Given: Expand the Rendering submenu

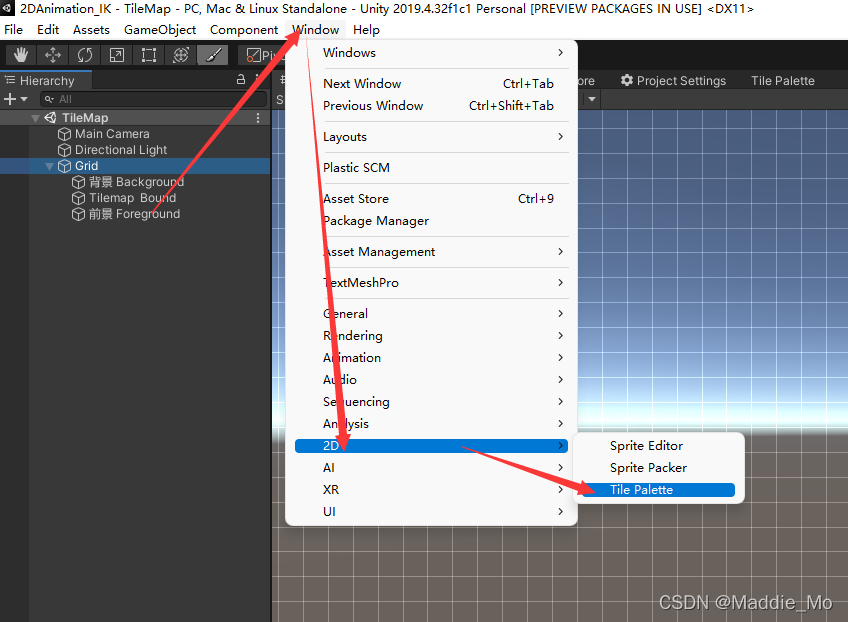Looking at the screenshot, I should (x=432, y=336).
